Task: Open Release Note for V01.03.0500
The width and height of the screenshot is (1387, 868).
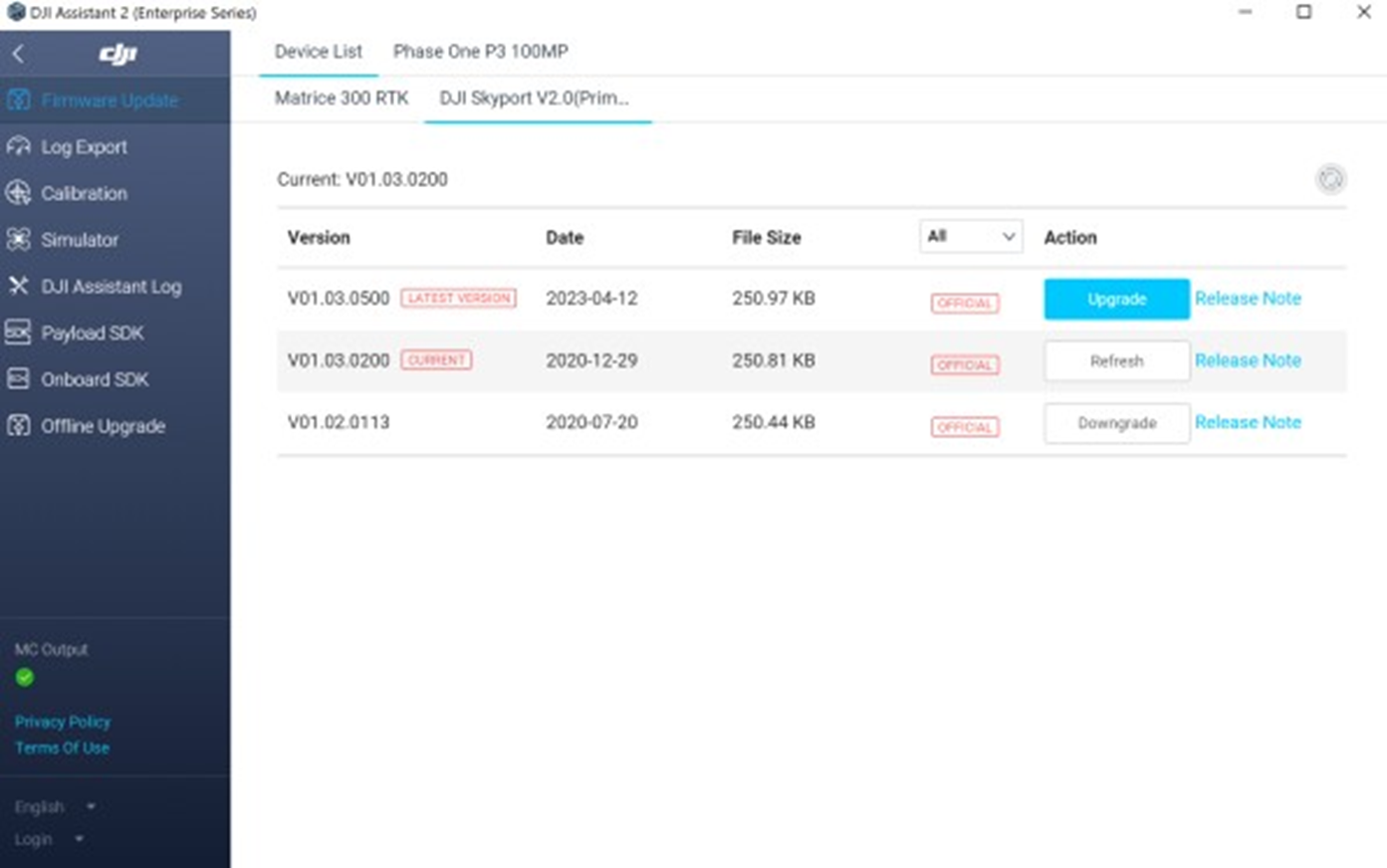Action: (x=1248, y=298)
